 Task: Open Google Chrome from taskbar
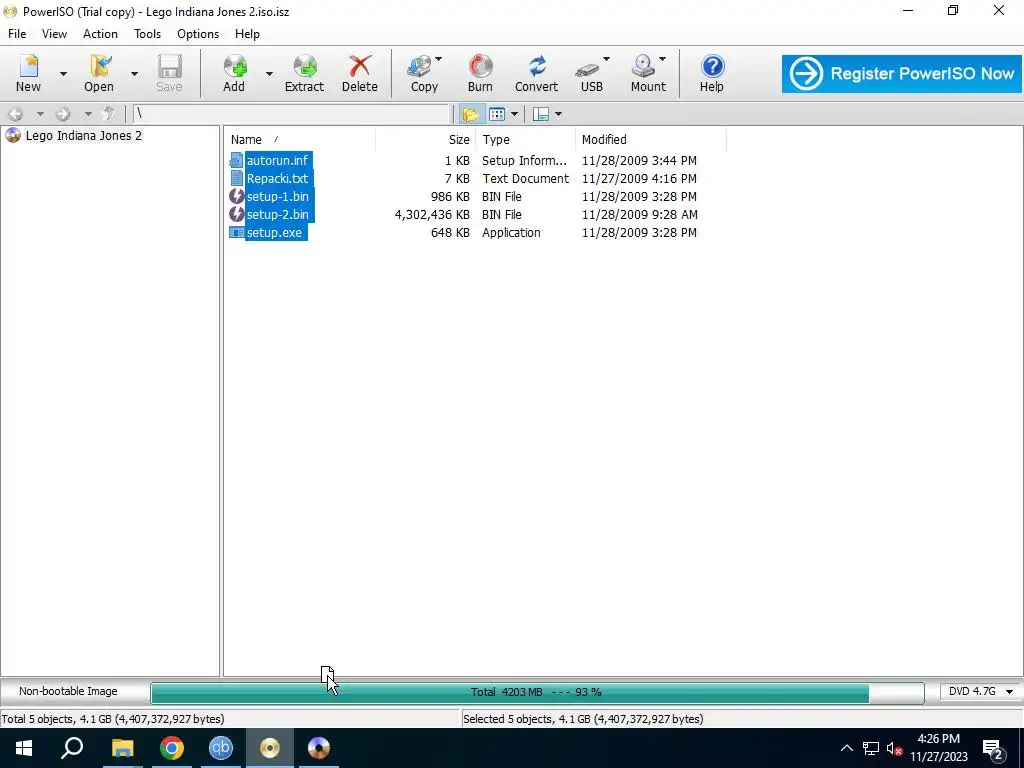(172, 748)
